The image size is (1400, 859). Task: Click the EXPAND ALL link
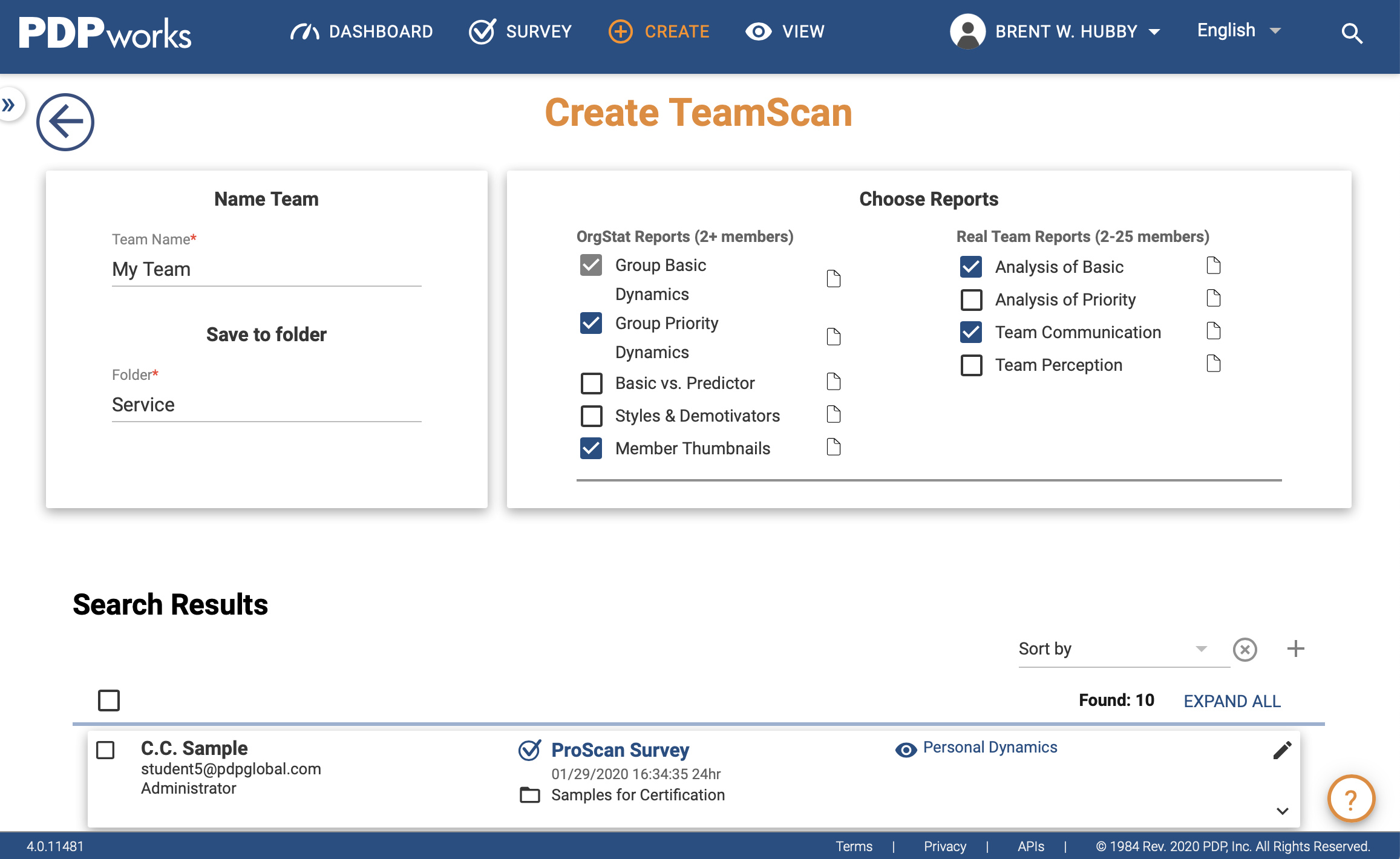(1232, 701)
